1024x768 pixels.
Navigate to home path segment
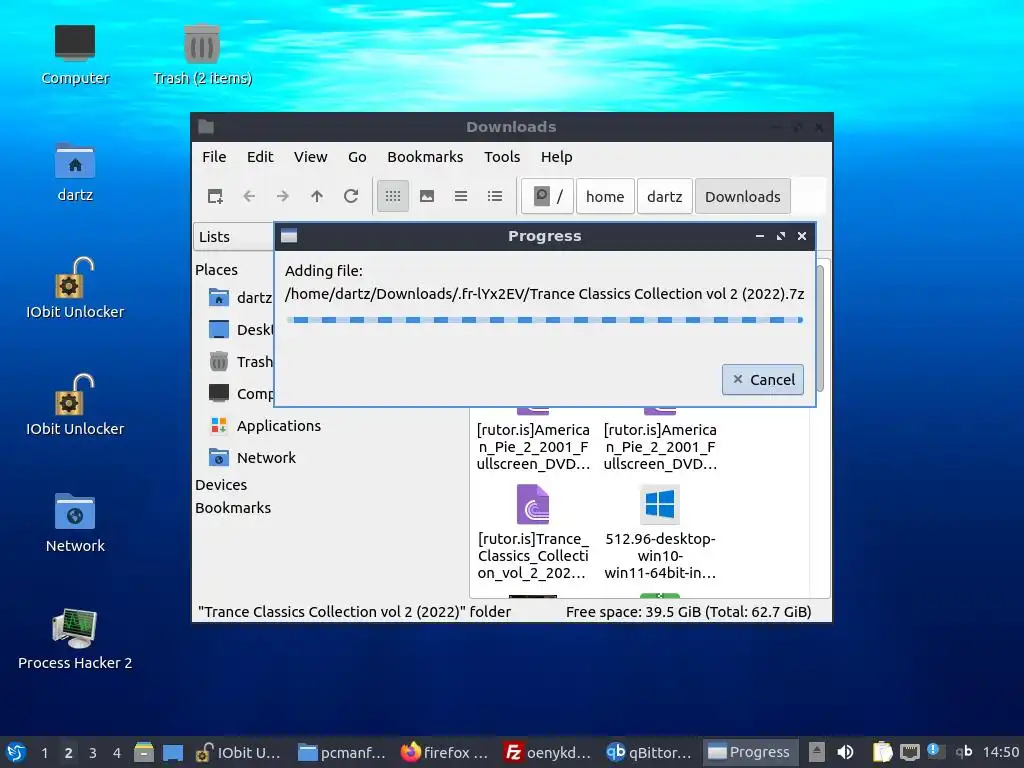coord(605,196)
